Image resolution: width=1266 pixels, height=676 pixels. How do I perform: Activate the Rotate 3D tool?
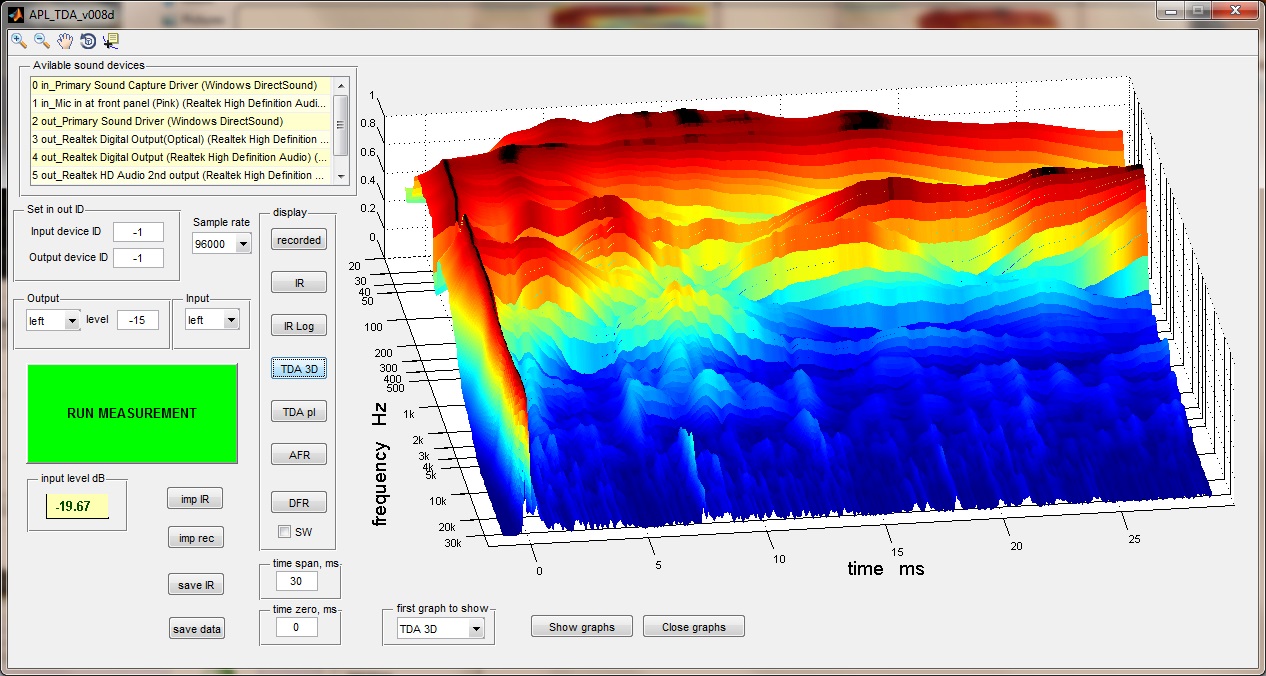(x=88, y=40)
